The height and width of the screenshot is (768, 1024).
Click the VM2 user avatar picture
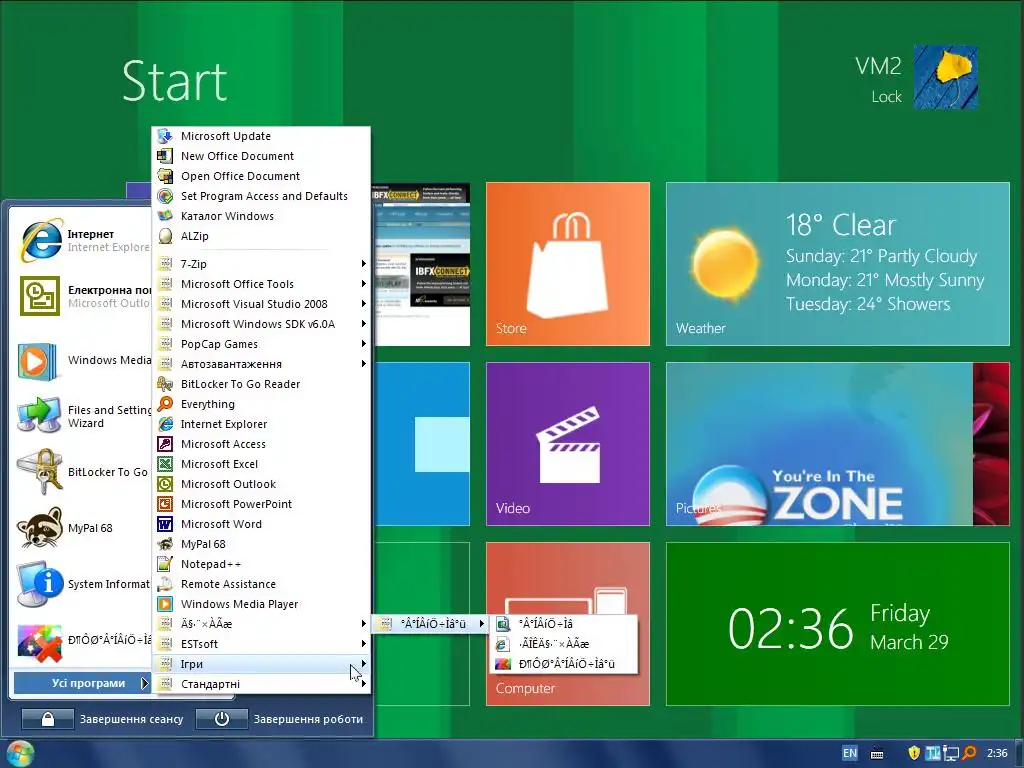coord(945,77)
